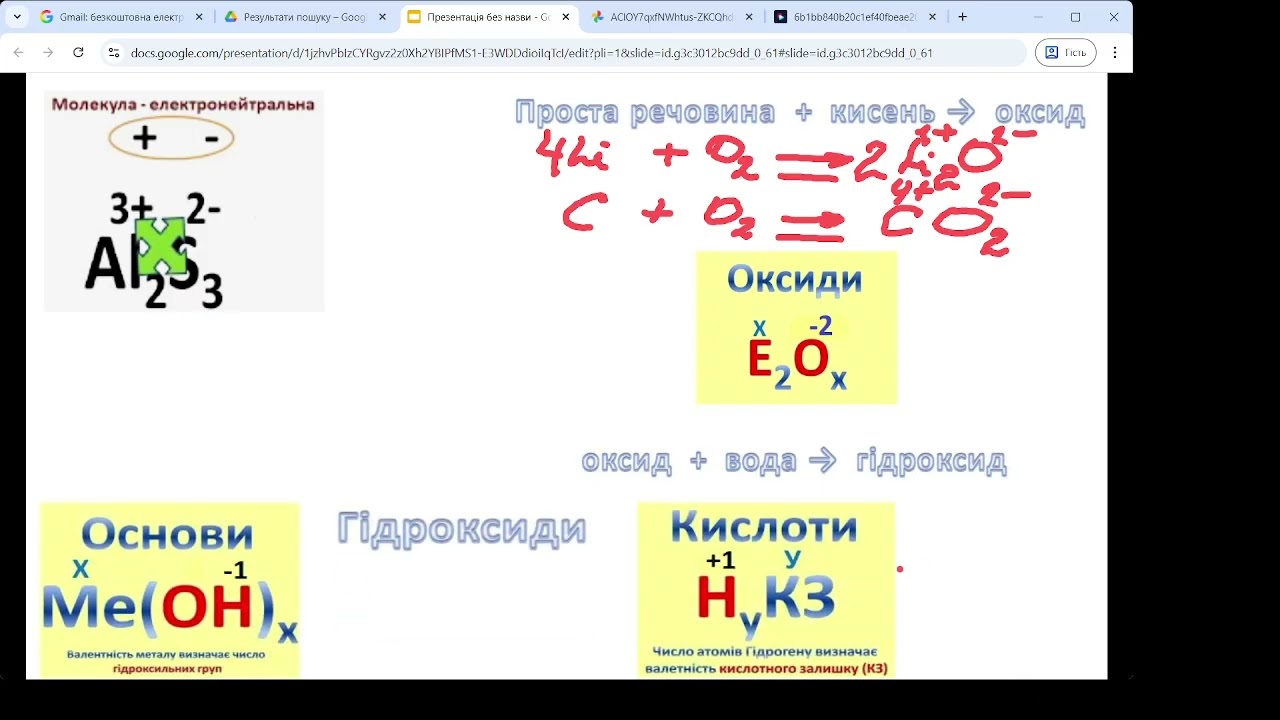Close the 6b1bb840b20c1ef40 tab
This screenshot has height=720, width=1280.
pos(933,17)
